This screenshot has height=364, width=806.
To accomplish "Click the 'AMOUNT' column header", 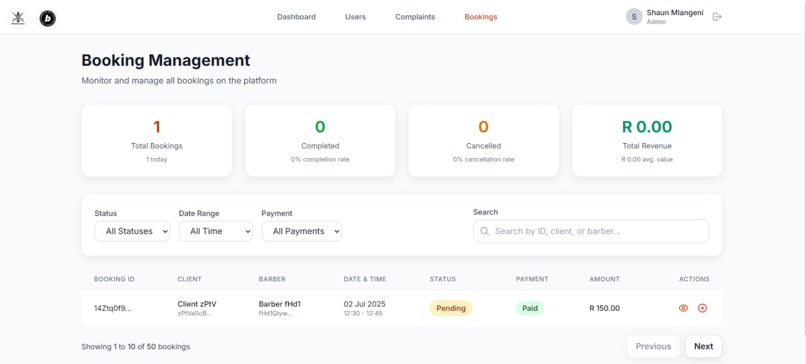I will point(604,279).
